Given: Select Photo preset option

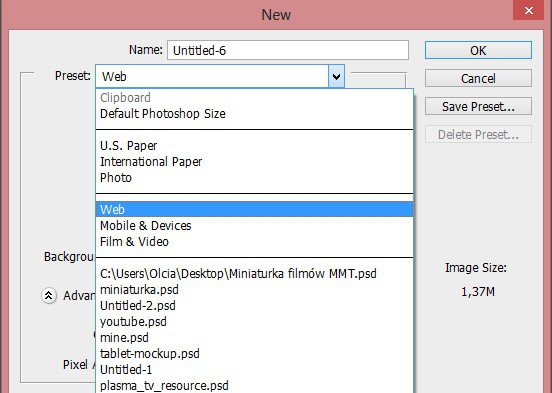Looking at the screenshot, I should coord(254,177).
